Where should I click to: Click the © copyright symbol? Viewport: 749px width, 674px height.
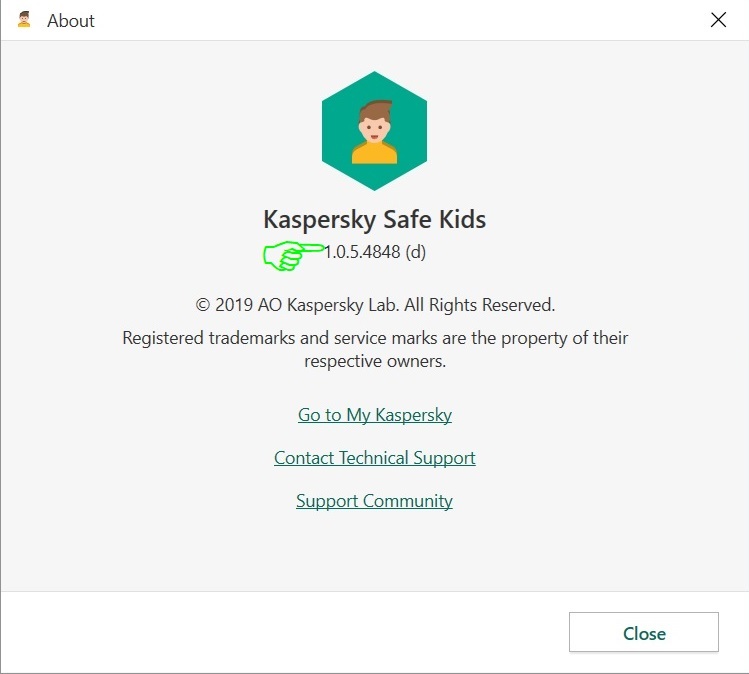(x=202, y=305)
